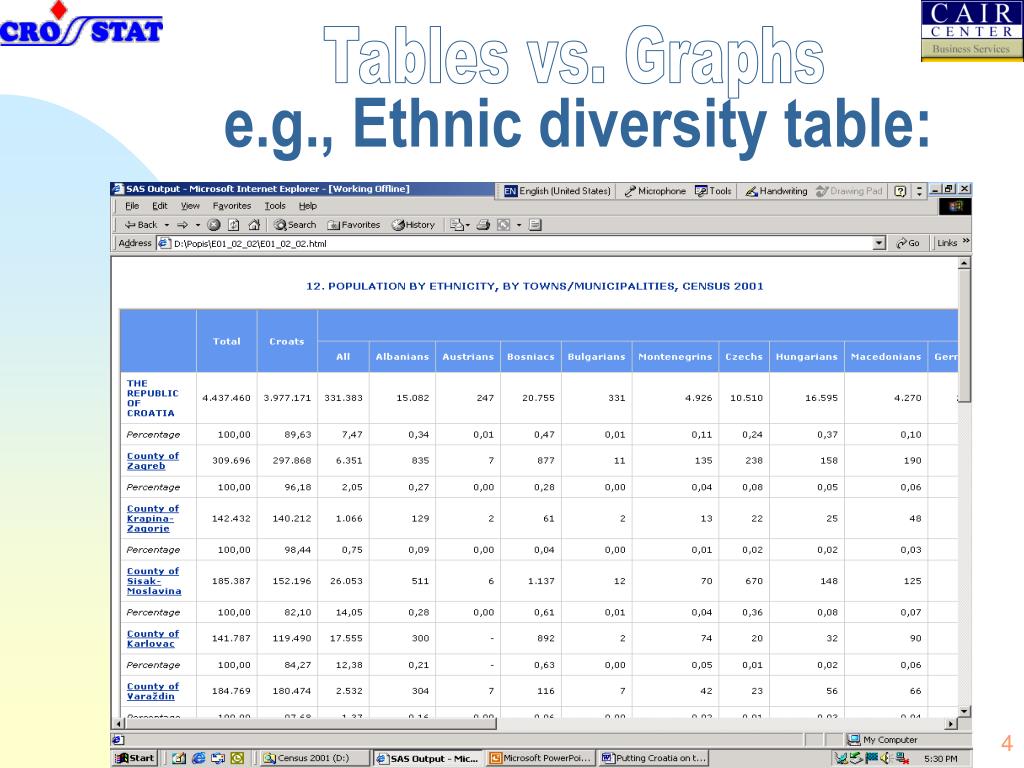The image size is (1024, 768).
Task: Open the County of Karlovac link
Action: 153,639
